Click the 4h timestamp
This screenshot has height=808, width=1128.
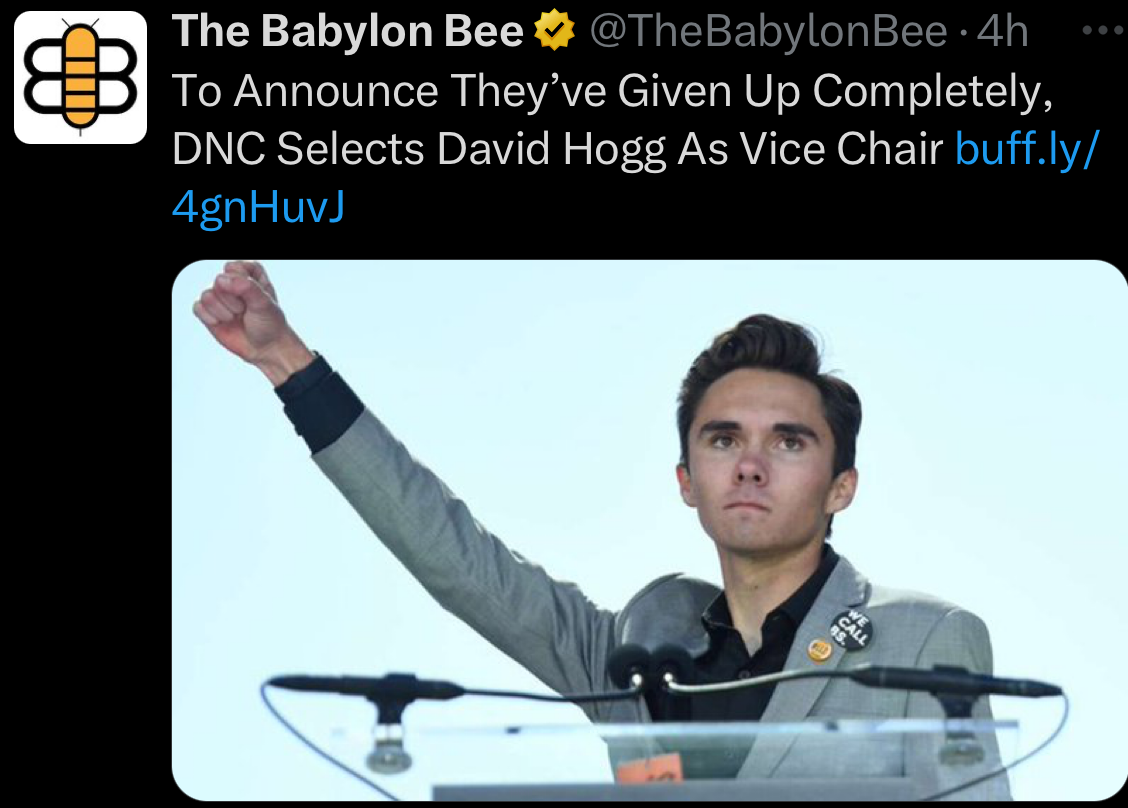[x=1003, y=33]
